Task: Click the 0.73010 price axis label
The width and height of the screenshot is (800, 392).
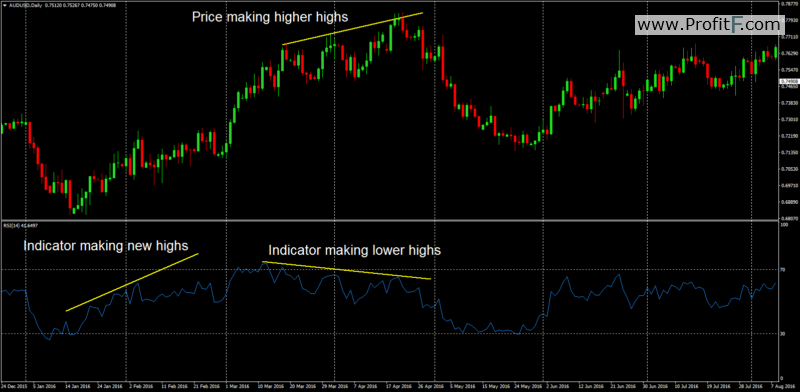Action: point(790,119)
